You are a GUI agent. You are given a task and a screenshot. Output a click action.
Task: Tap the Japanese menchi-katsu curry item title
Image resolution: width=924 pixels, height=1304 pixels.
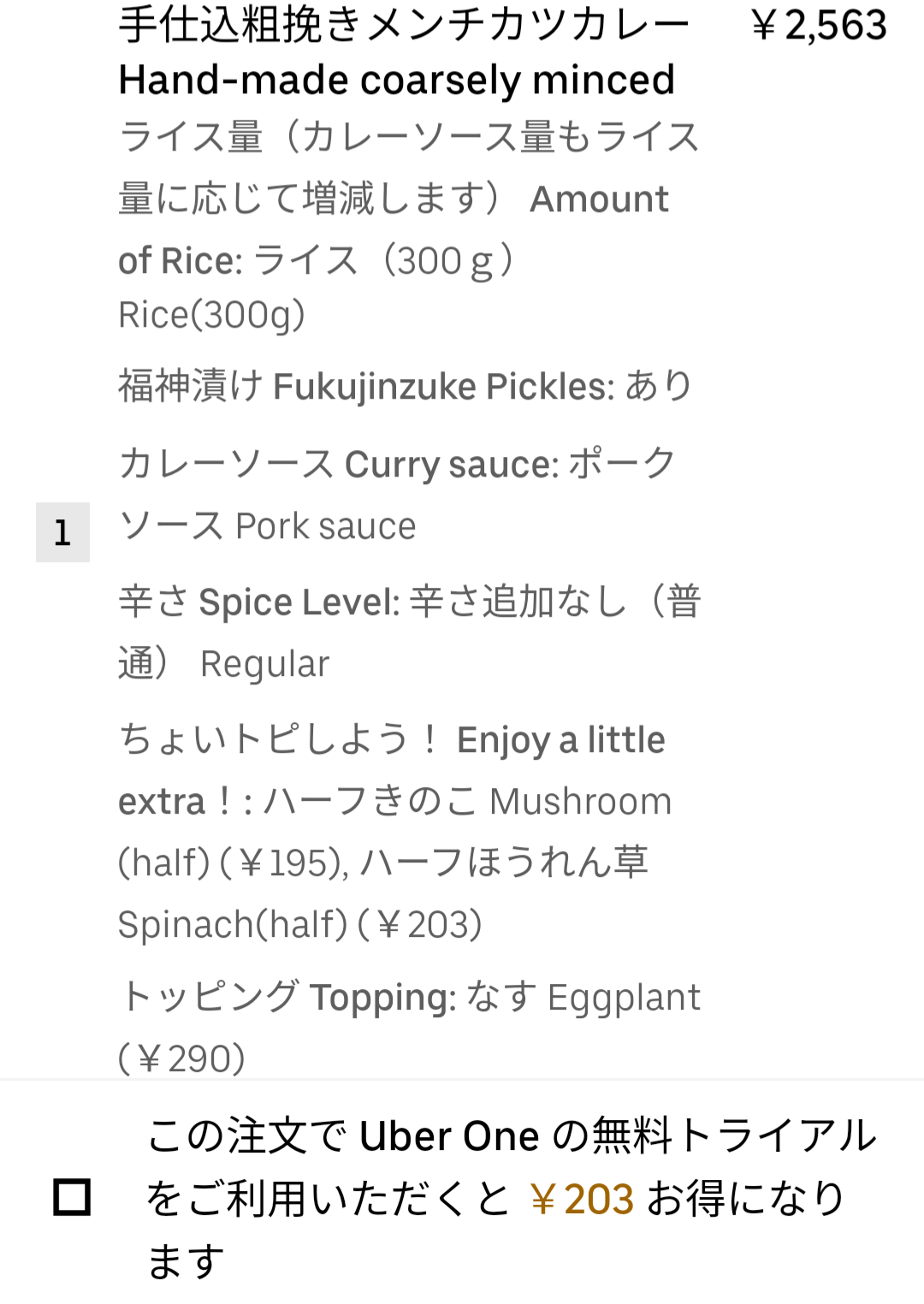[404, 25]
